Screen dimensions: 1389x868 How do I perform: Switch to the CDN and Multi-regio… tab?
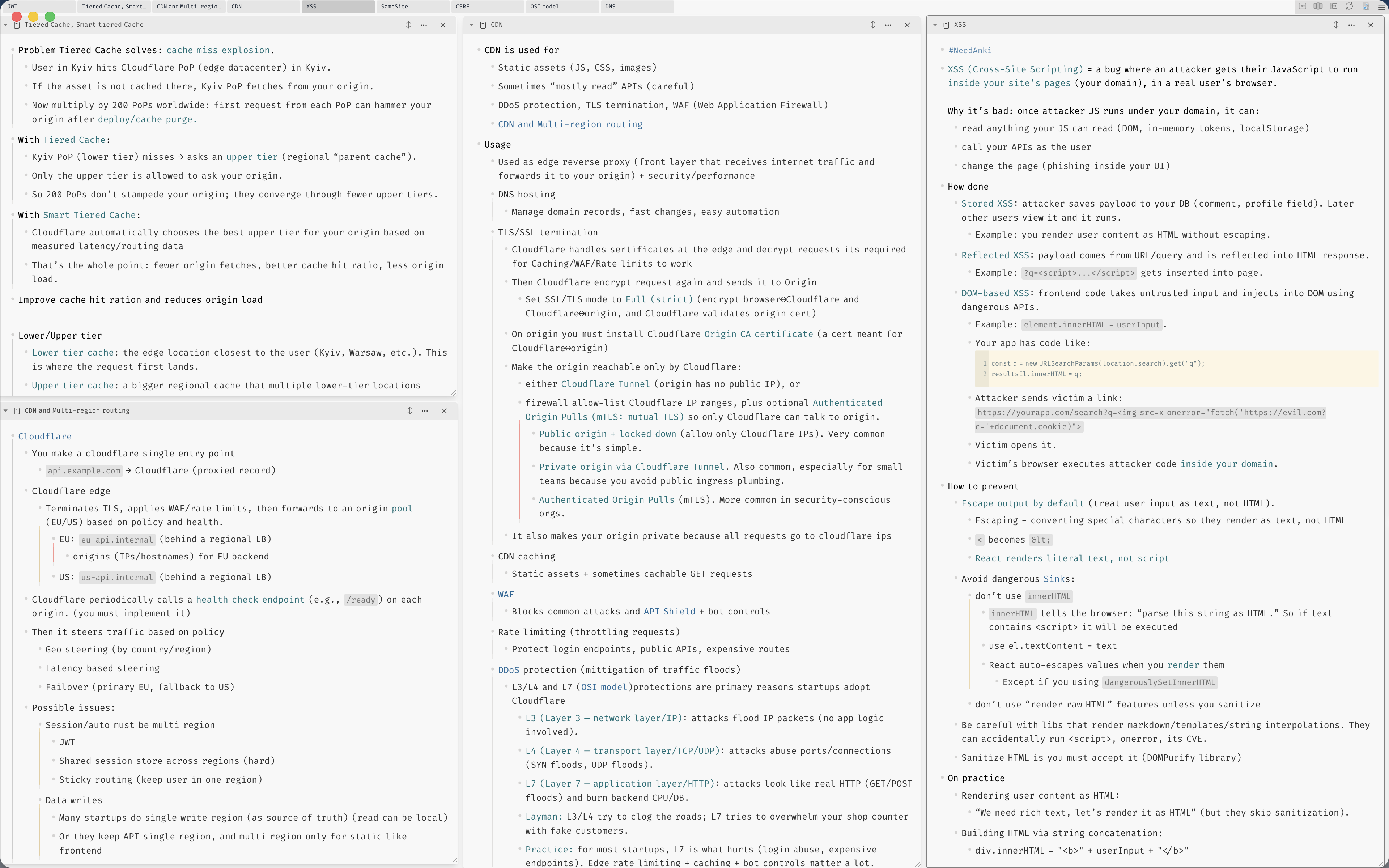pos(188,6)
